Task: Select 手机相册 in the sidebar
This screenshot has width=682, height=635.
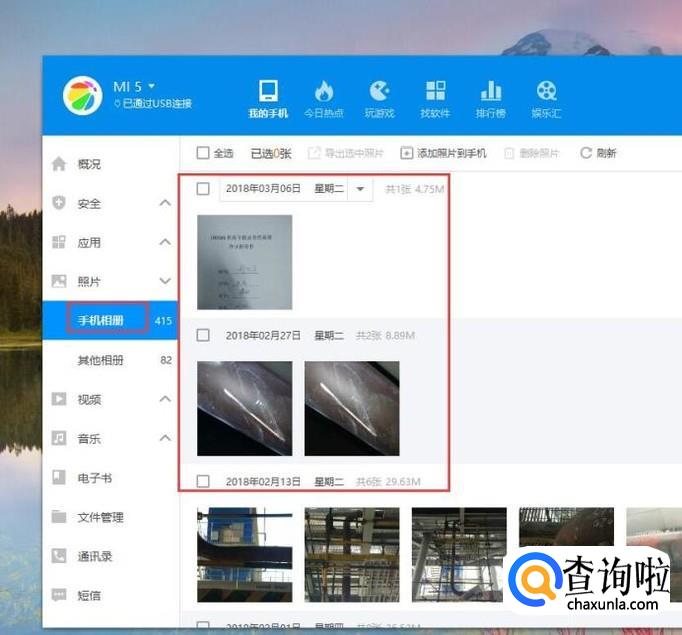Action: coord(101,321)
